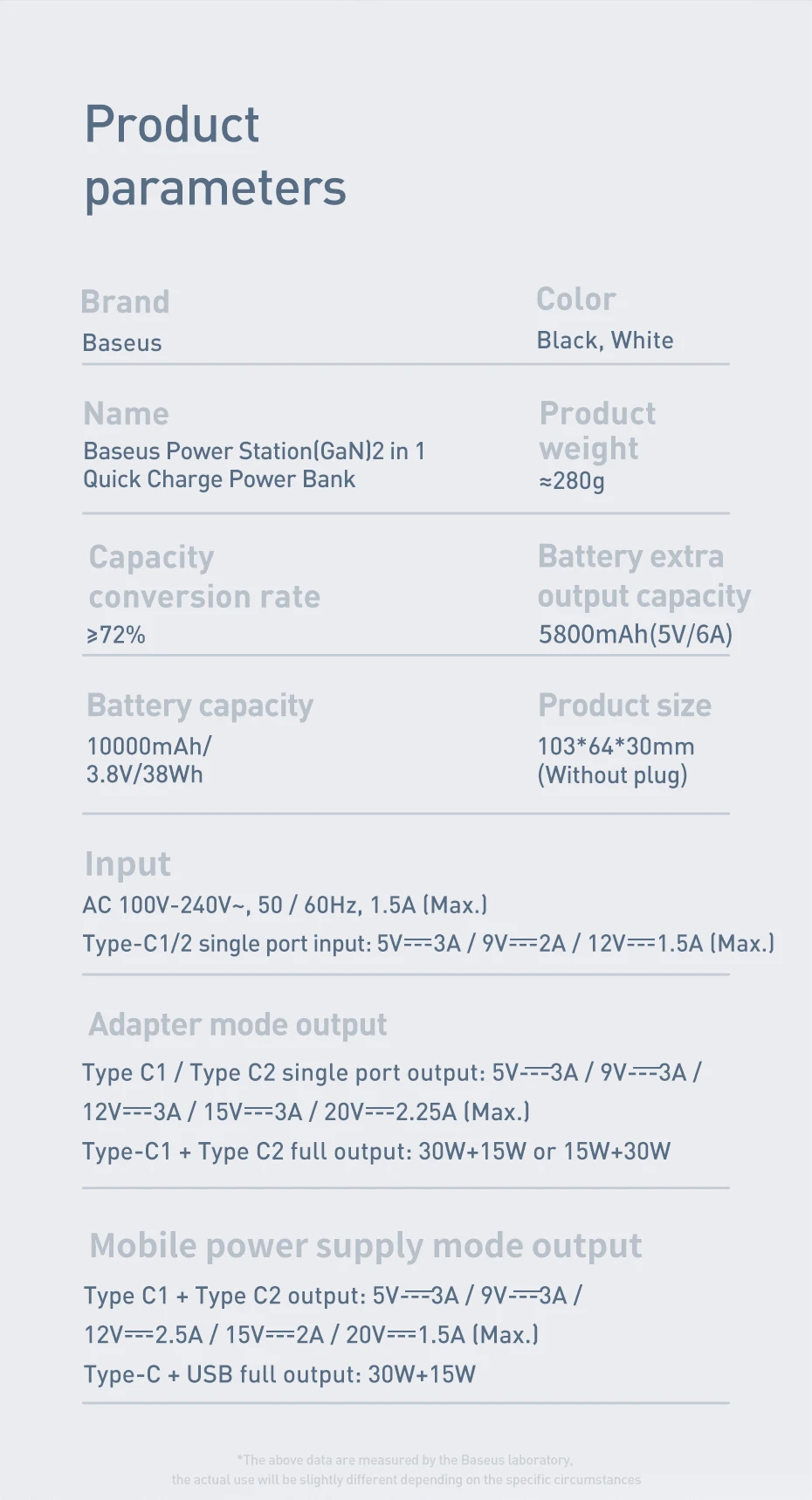Click the 'Battery capacity' heading

tap(199, 705)
